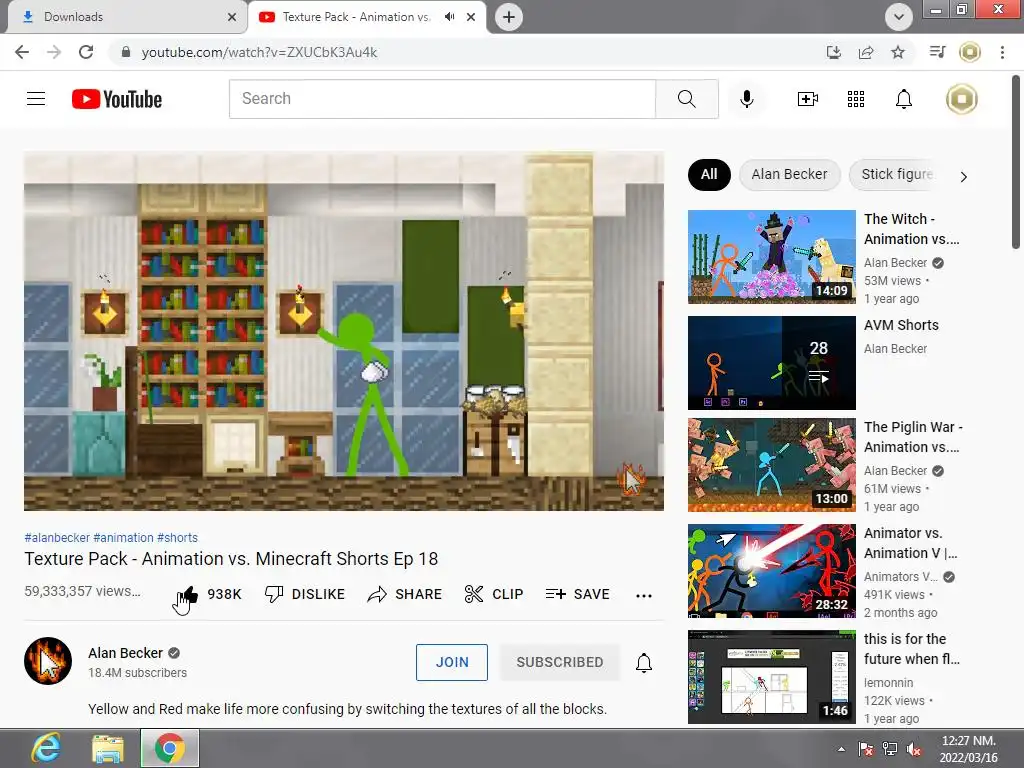
Task: Share the video using SHARE button
Action: [x=404, y=594]
